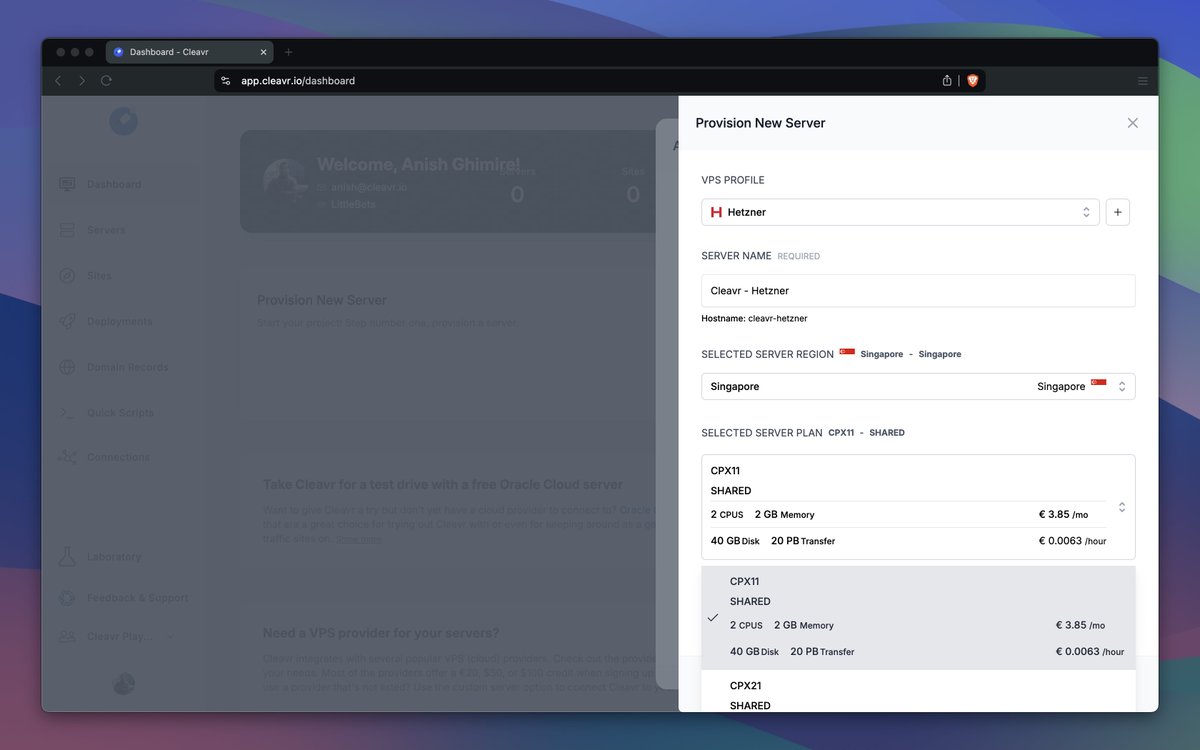The height and width of the screenshot is (750, 1200).
Task: Go back in browser history
Action: point(58,81)
